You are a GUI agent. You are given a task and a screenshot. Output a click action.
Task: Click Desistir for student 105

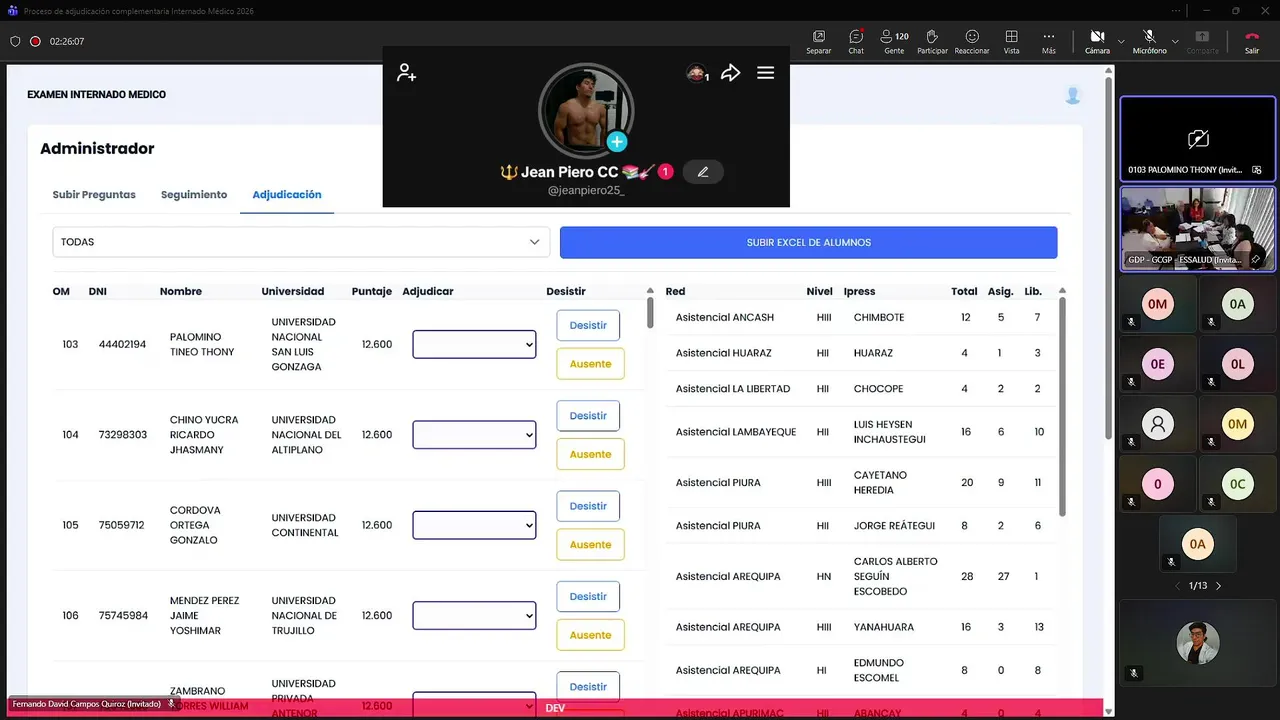point(588,506)
